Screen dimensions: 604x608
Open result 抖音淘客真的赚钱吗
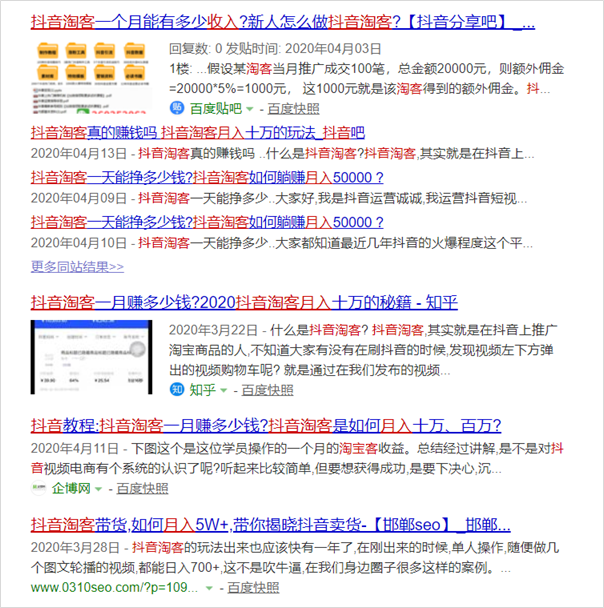point(198,133)
